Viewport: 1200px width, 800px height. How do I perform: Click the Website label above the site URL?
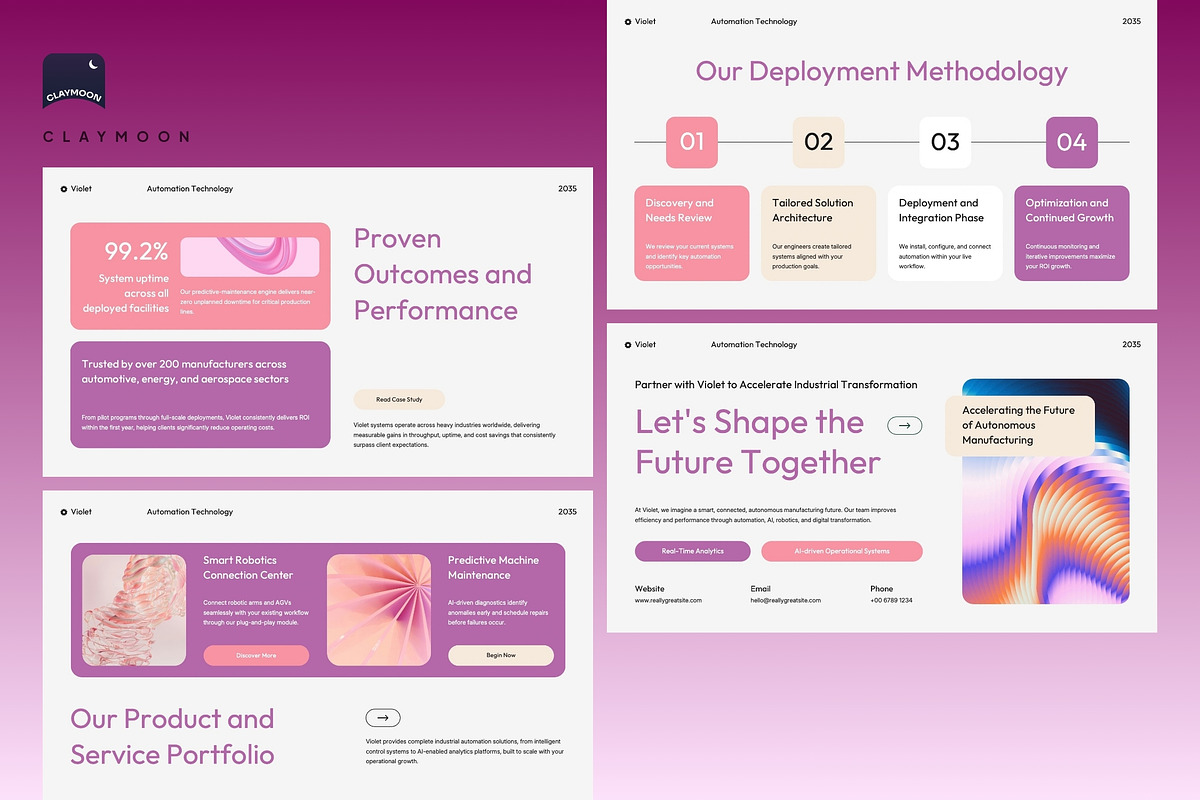[649, 588]
